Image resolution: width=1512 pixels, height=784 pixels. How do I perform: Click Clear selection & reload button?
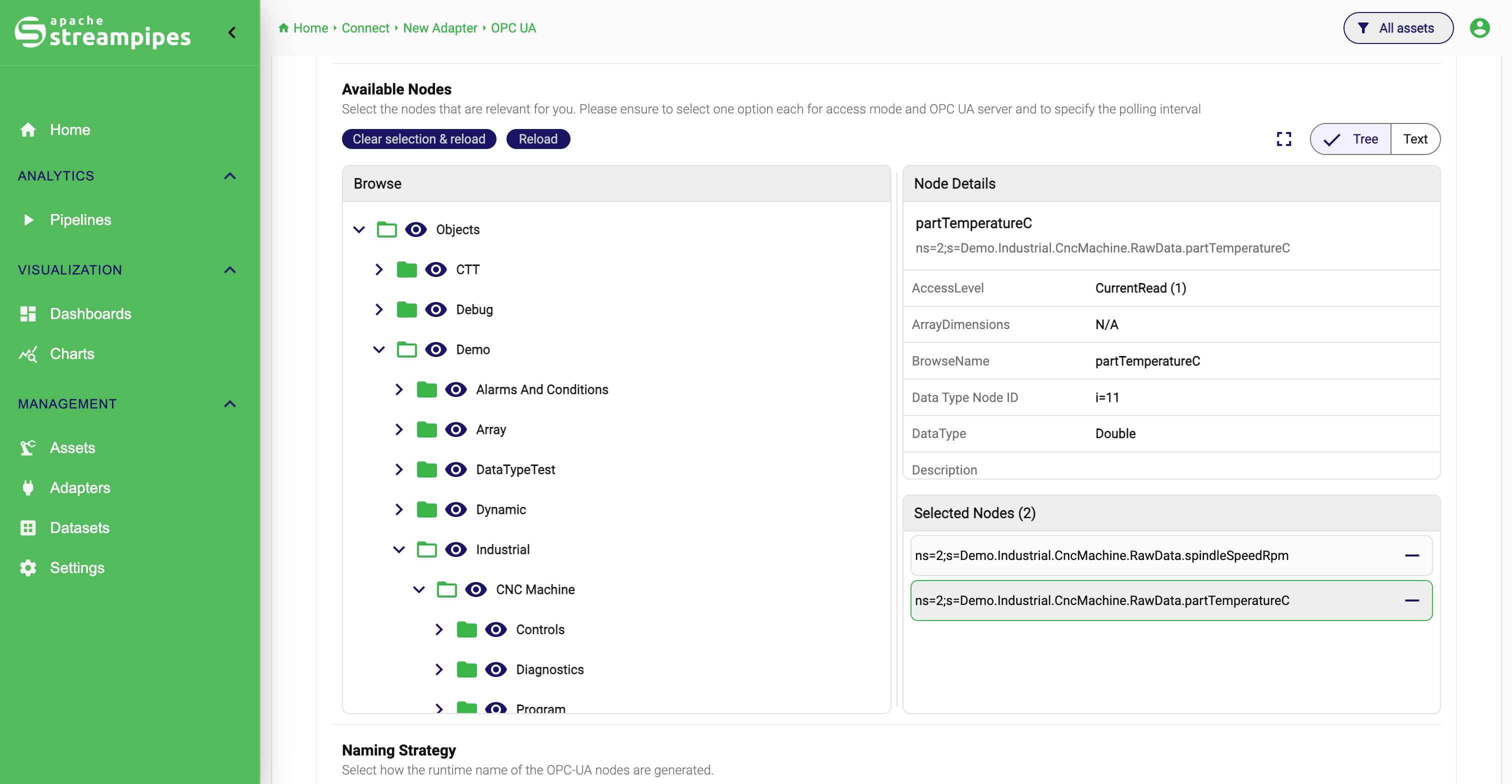(418, 139)
